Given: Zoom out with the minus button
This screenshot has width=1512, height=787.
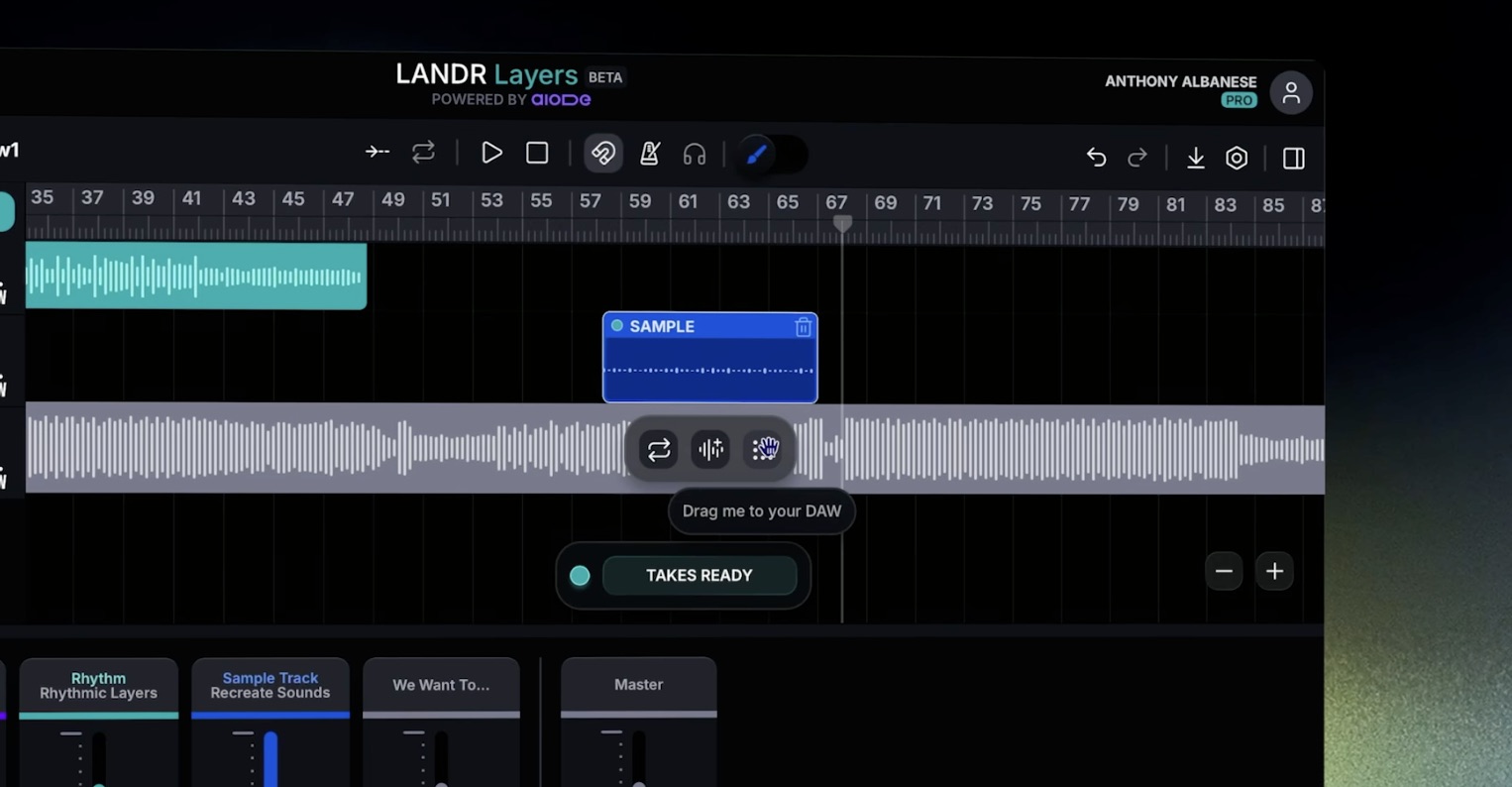Looking at the screenshot, I should coord(1224,571).
